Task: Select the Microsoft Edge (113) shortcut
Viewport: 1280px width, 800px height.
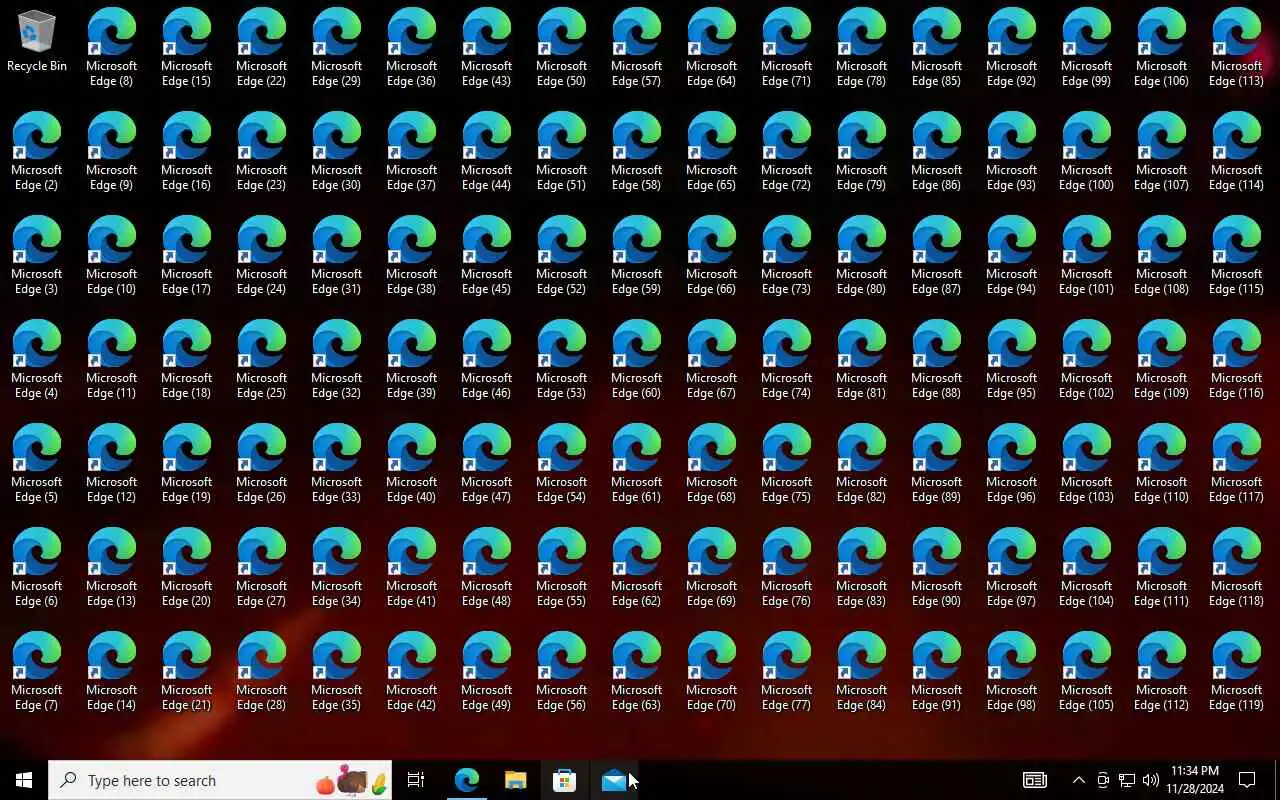Action: click(1237, 48)
